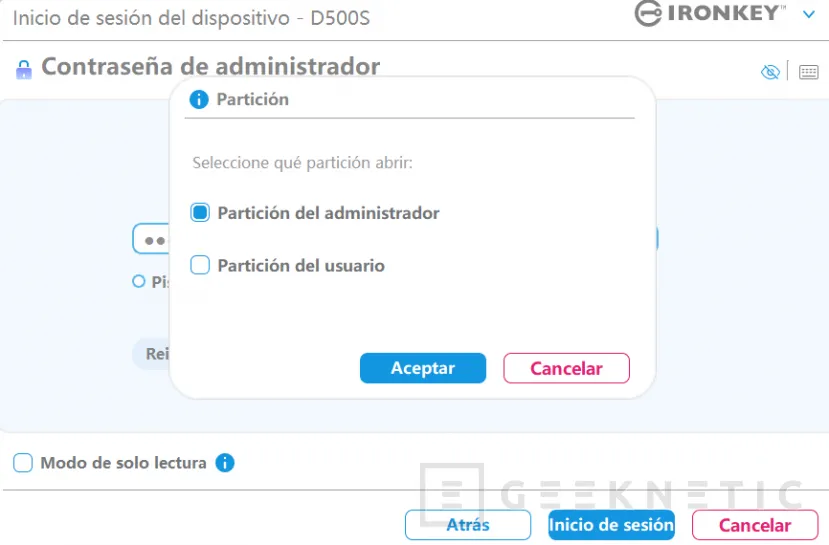829x545 pixels.
Task: Click the Partición dialog title
Action: [252, 99]
